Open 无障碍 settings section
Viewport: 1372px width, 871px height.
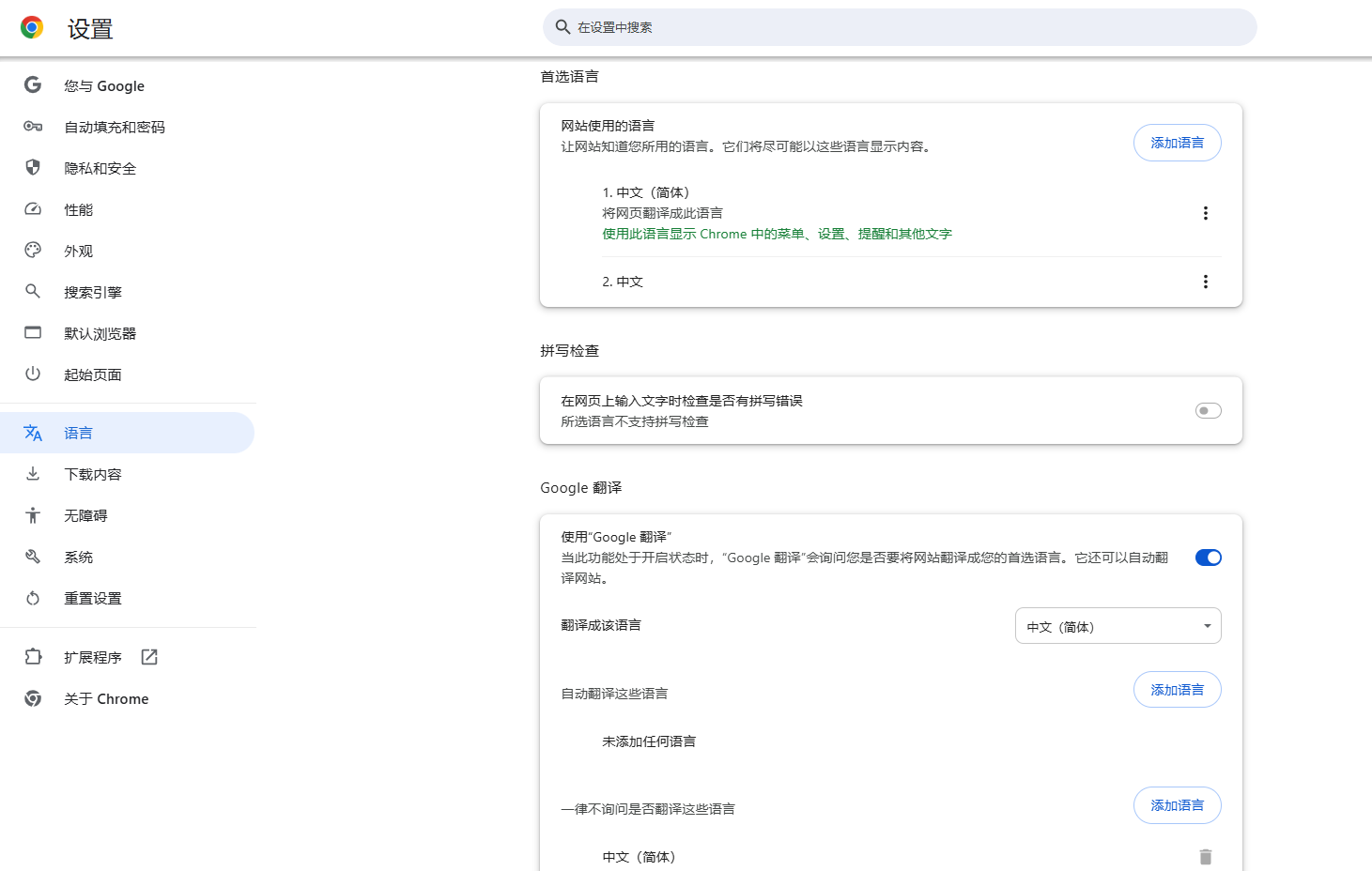(x=128, y=515)
